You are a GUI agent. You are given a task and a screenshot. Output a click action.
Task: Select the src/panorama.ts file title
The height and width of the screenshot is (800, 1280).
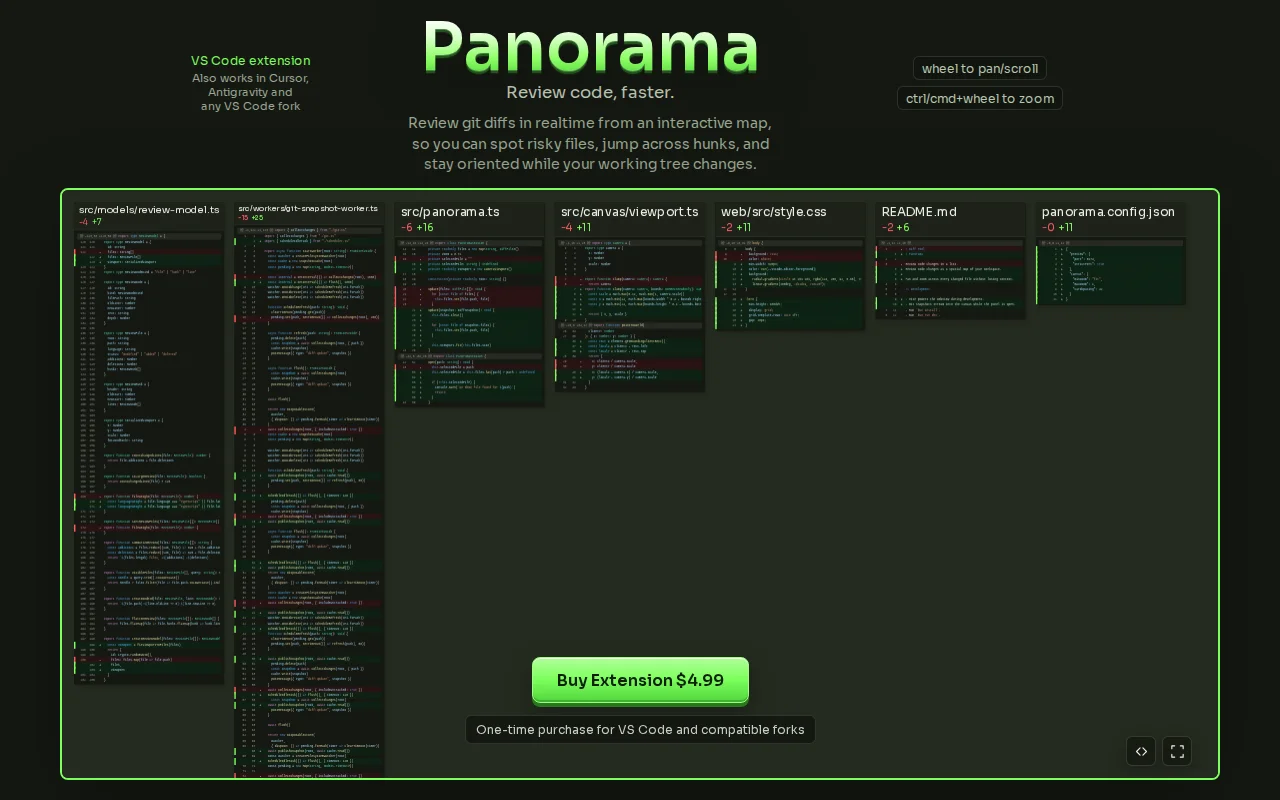click(450, 212)
